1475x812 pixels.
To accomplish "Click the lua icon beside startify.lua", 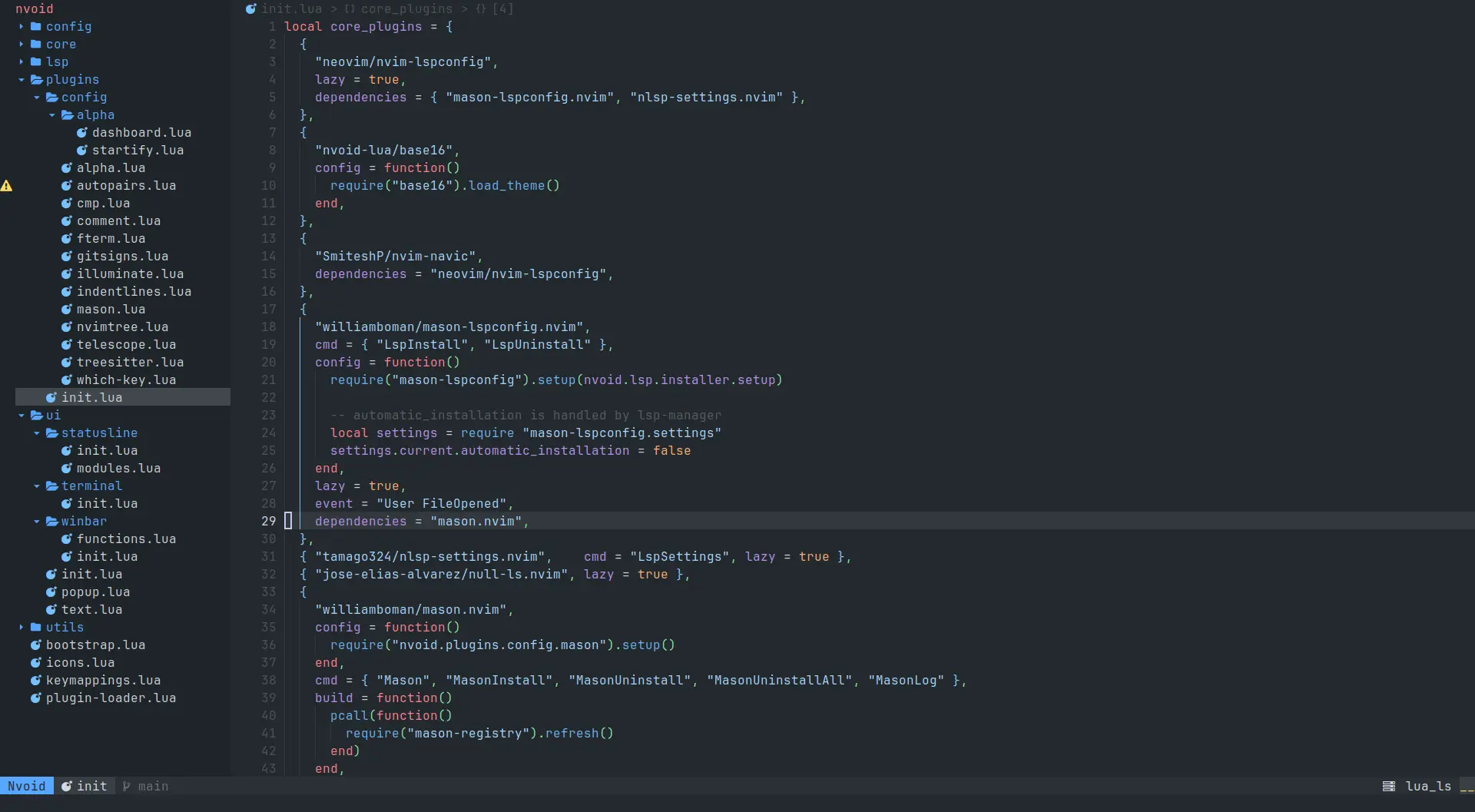I will point(82,151).
